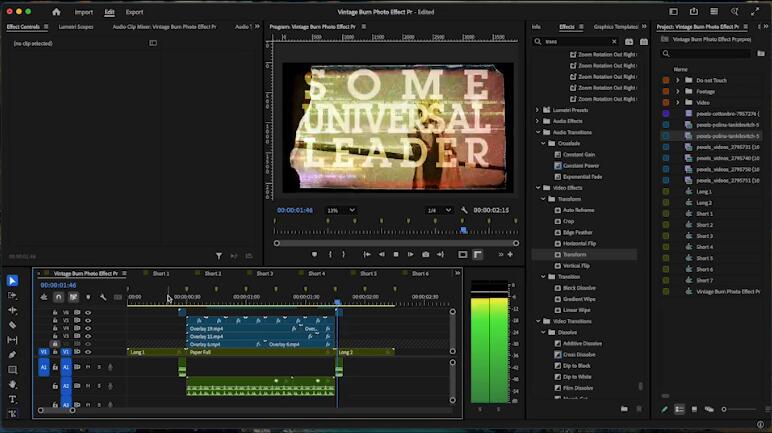Mute the A1 audio track
Screen dimensions: 772x433
click(88, 367)
